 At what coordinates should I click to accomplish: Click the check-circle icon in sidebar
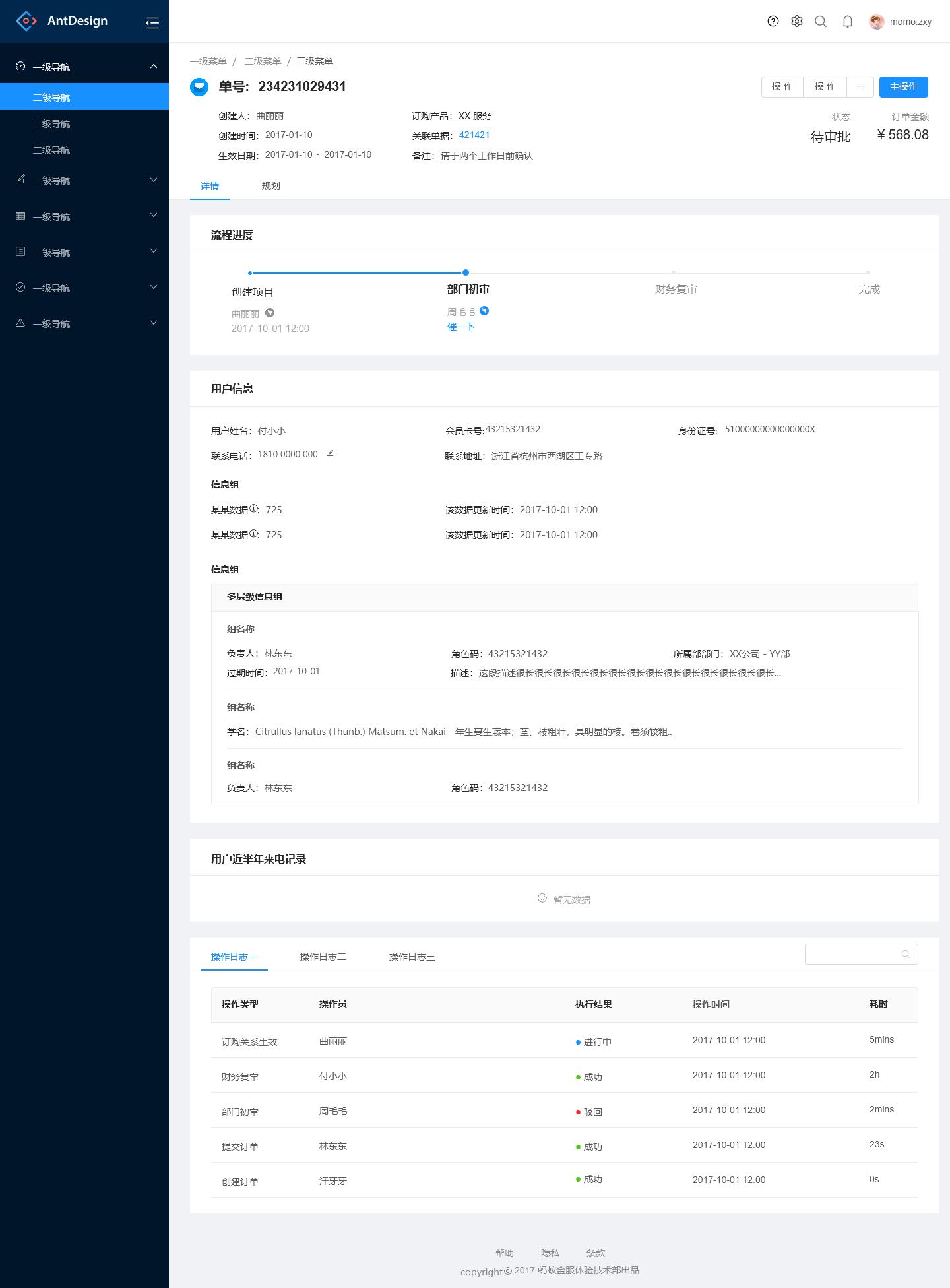(x=20, y=287)
